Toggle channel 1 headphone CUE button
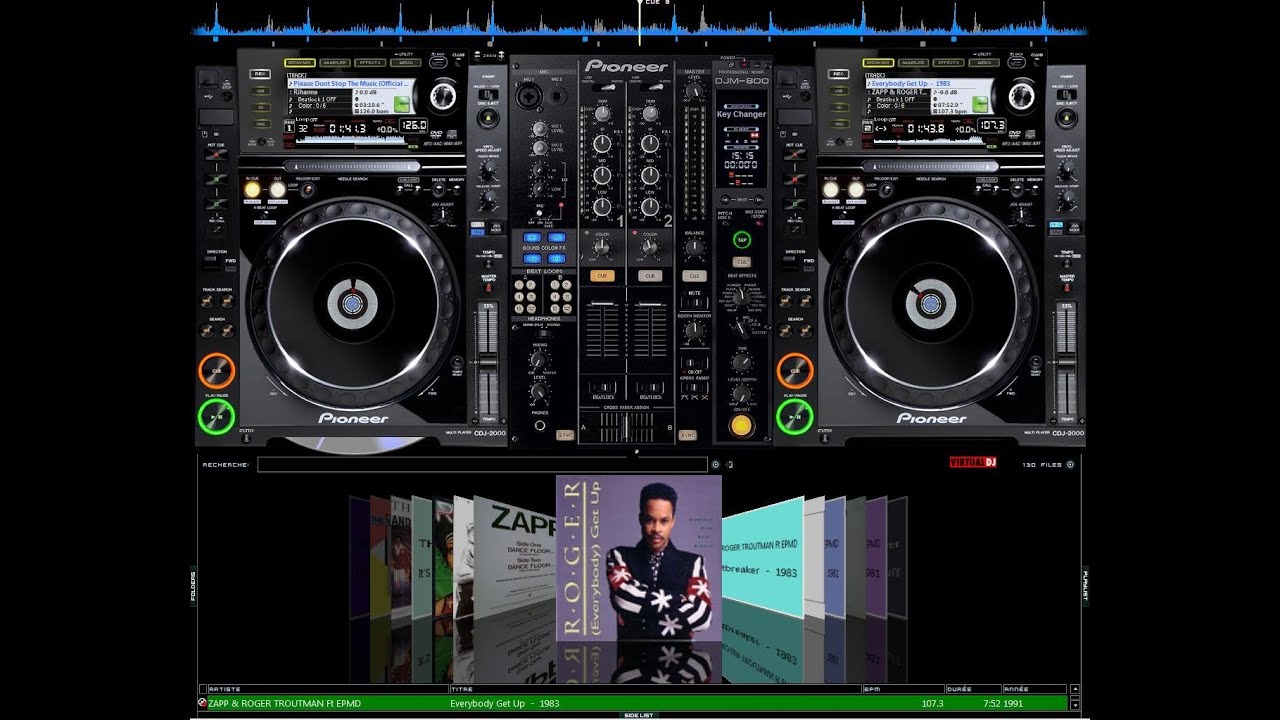This screenshot has height=720, width=1280. pos(602,276)
